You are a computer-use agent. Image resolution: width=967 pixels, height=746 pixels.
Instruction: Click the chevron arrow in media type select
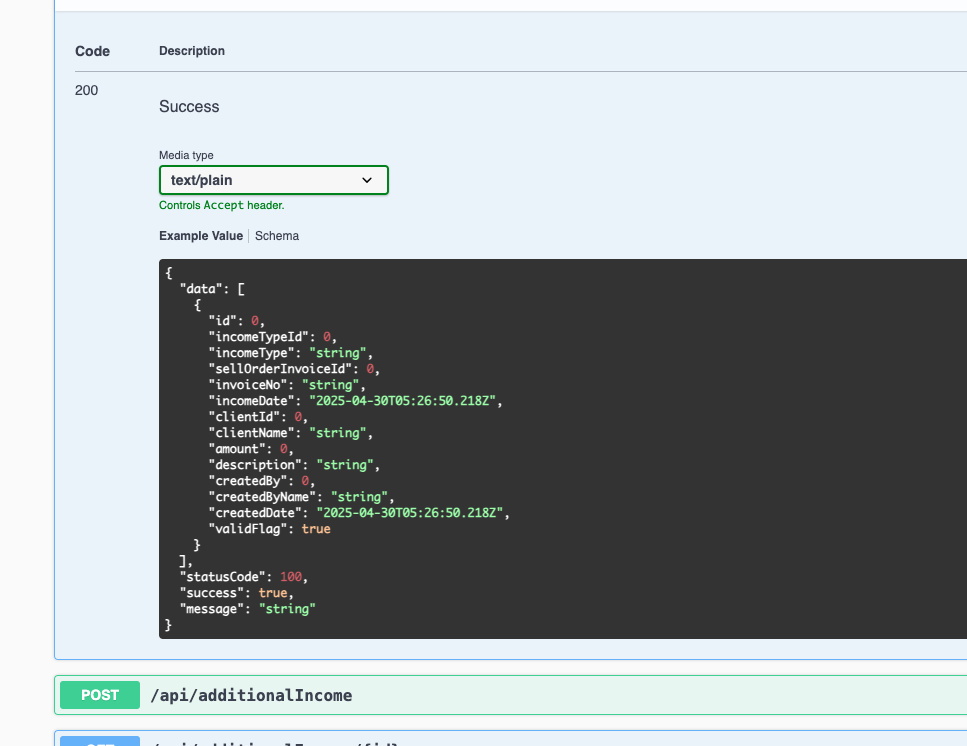pos(367,180)
